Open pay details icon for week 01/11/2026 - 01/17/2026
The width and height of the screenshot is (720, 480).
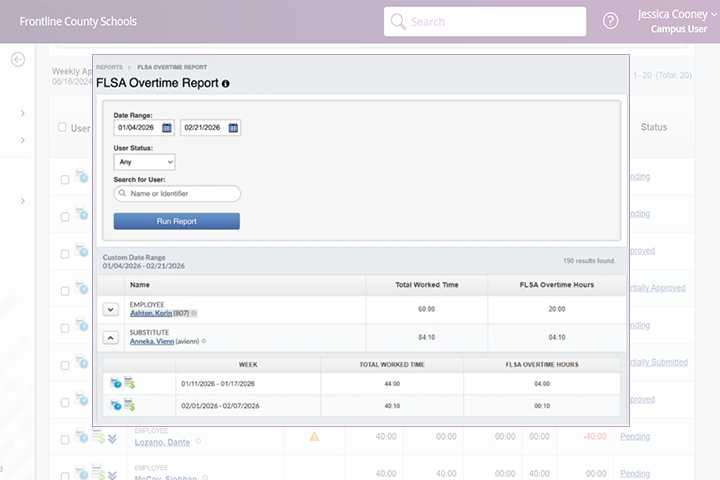pyautogui.click(x=130, y=382)
